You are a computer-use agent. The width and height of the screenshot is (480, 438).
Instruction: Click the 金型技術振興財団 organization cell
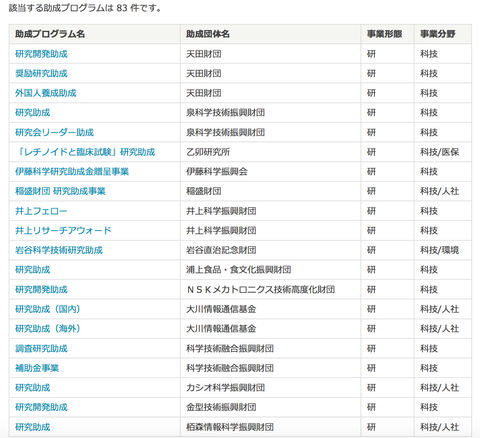[271, 407]
